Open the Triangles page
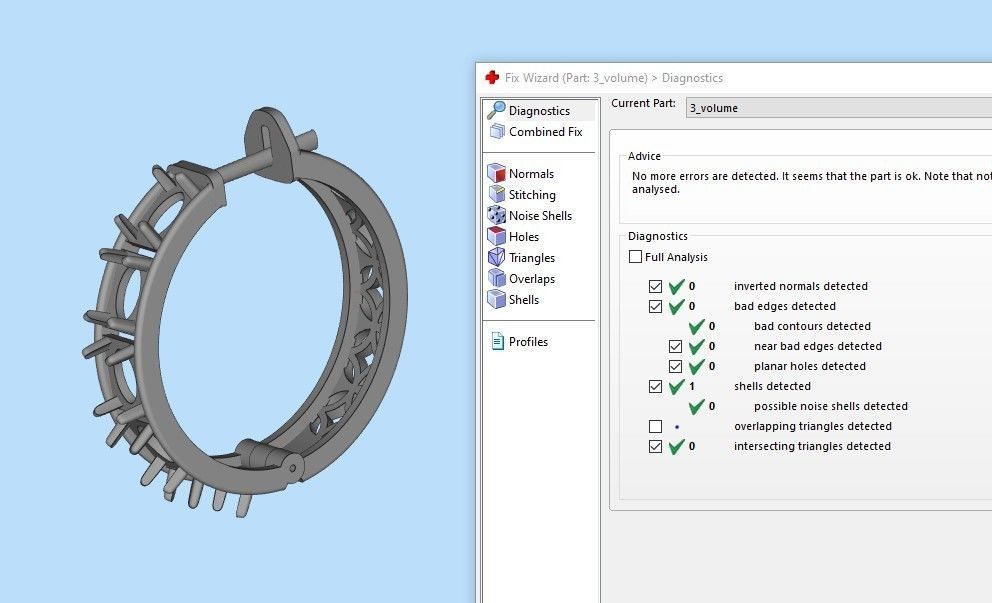The height and width of the screenshot is (603, 992). click(531, 258)
